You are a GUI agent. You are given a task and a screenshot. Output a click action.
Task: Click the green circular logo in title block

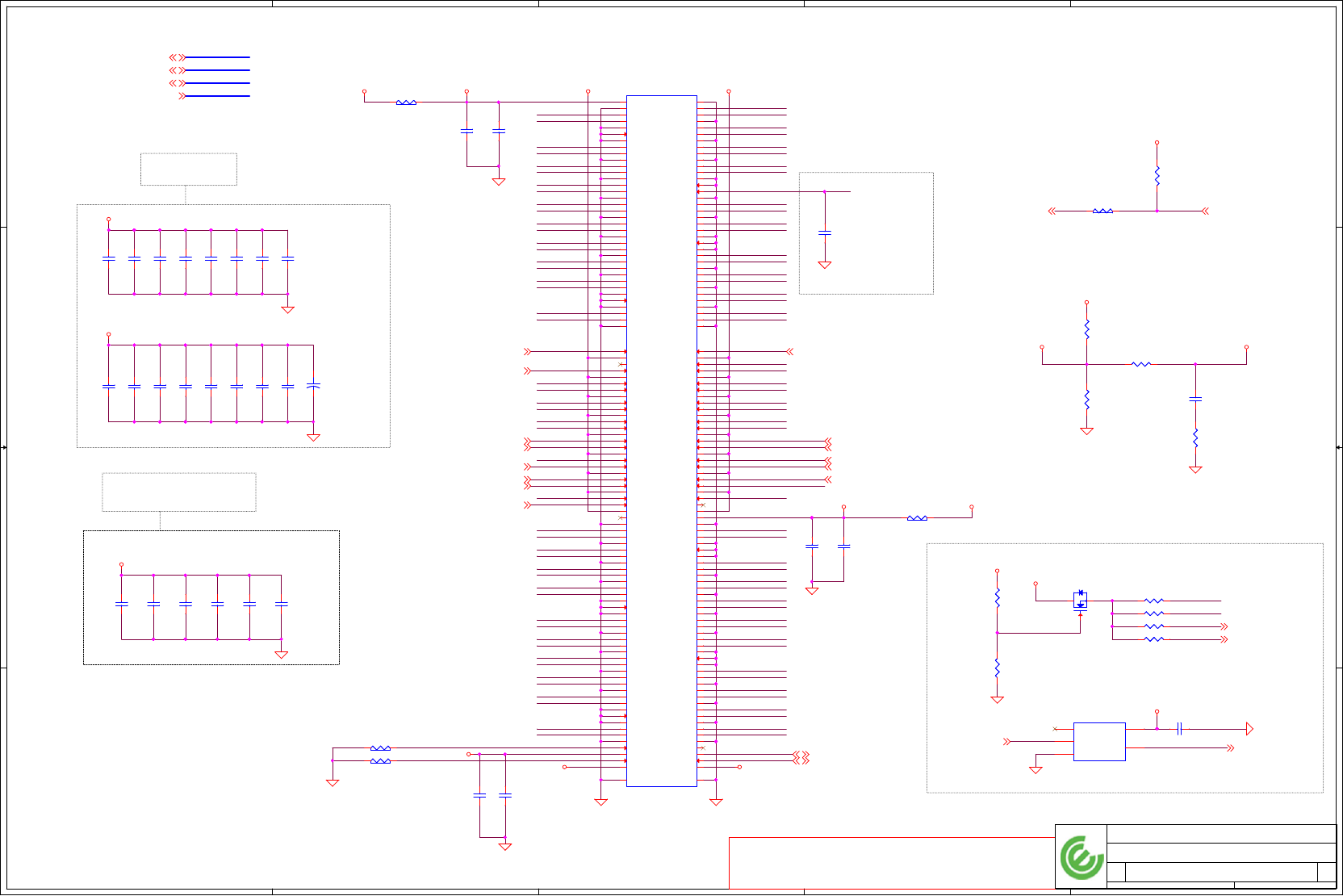1082,857
